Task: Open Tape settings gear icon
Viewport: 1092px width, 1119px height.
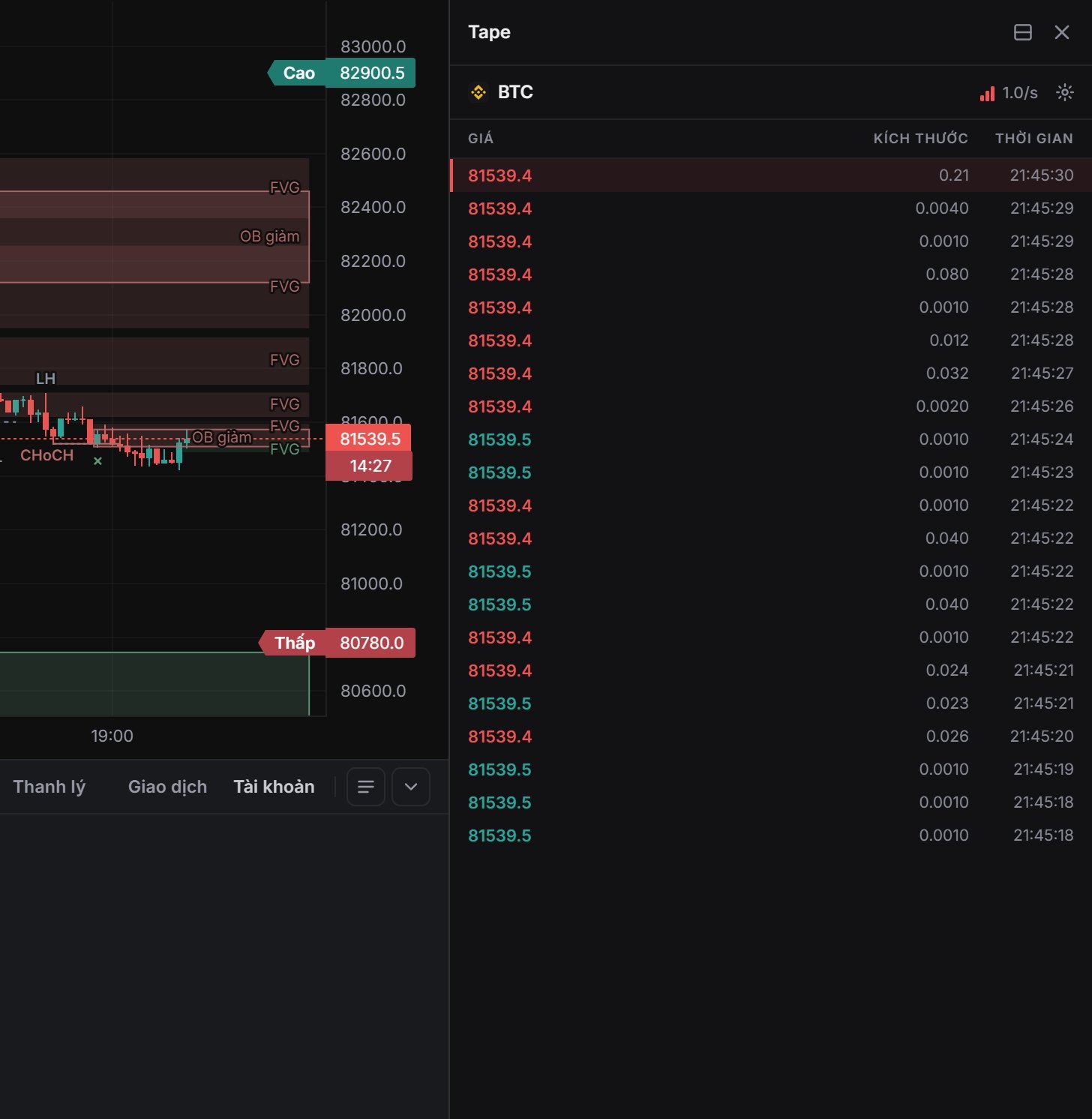Action: click(x=1064, y=92)
